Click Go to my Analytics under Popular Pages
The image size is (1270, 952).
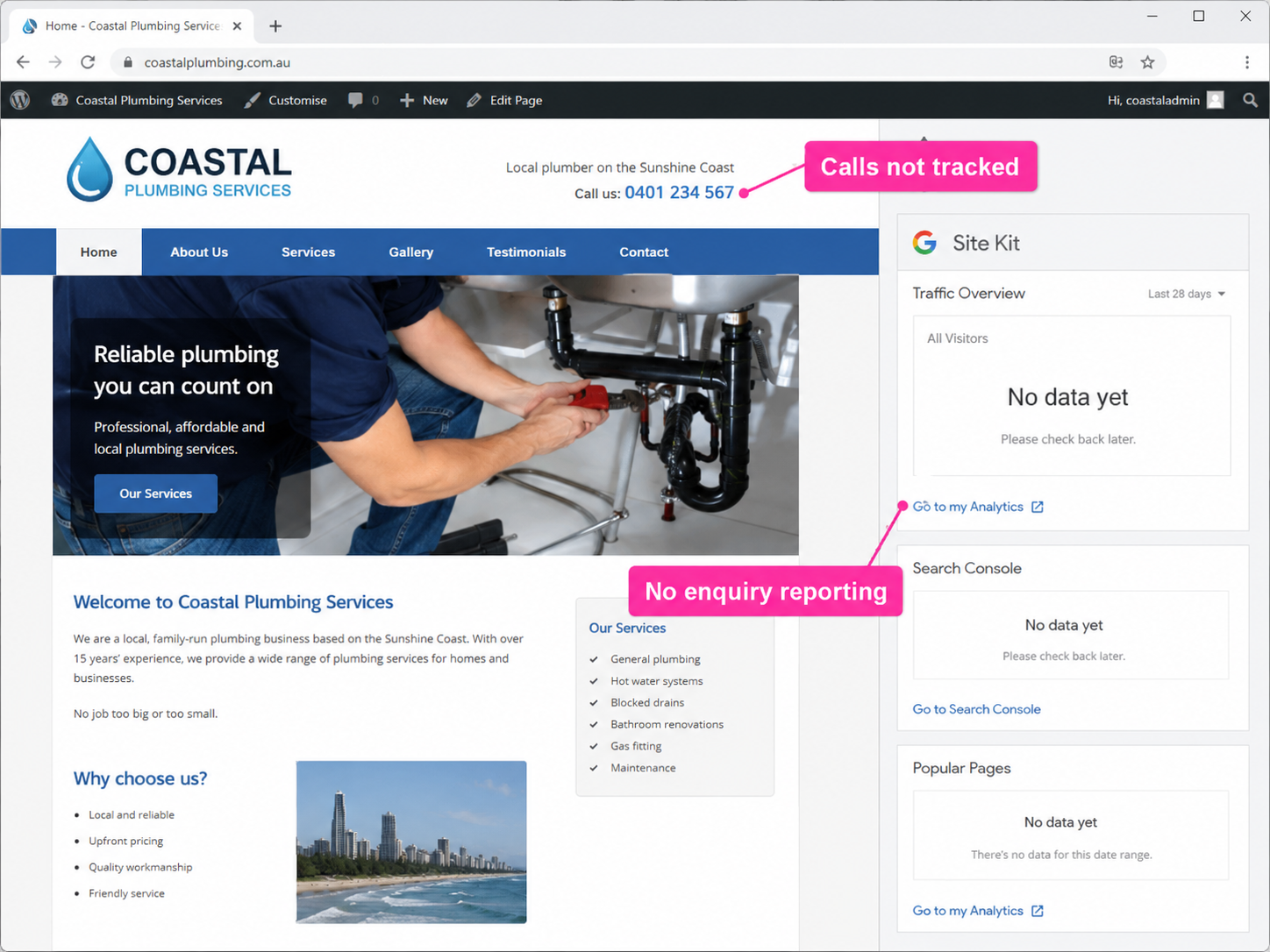[968, 911]
